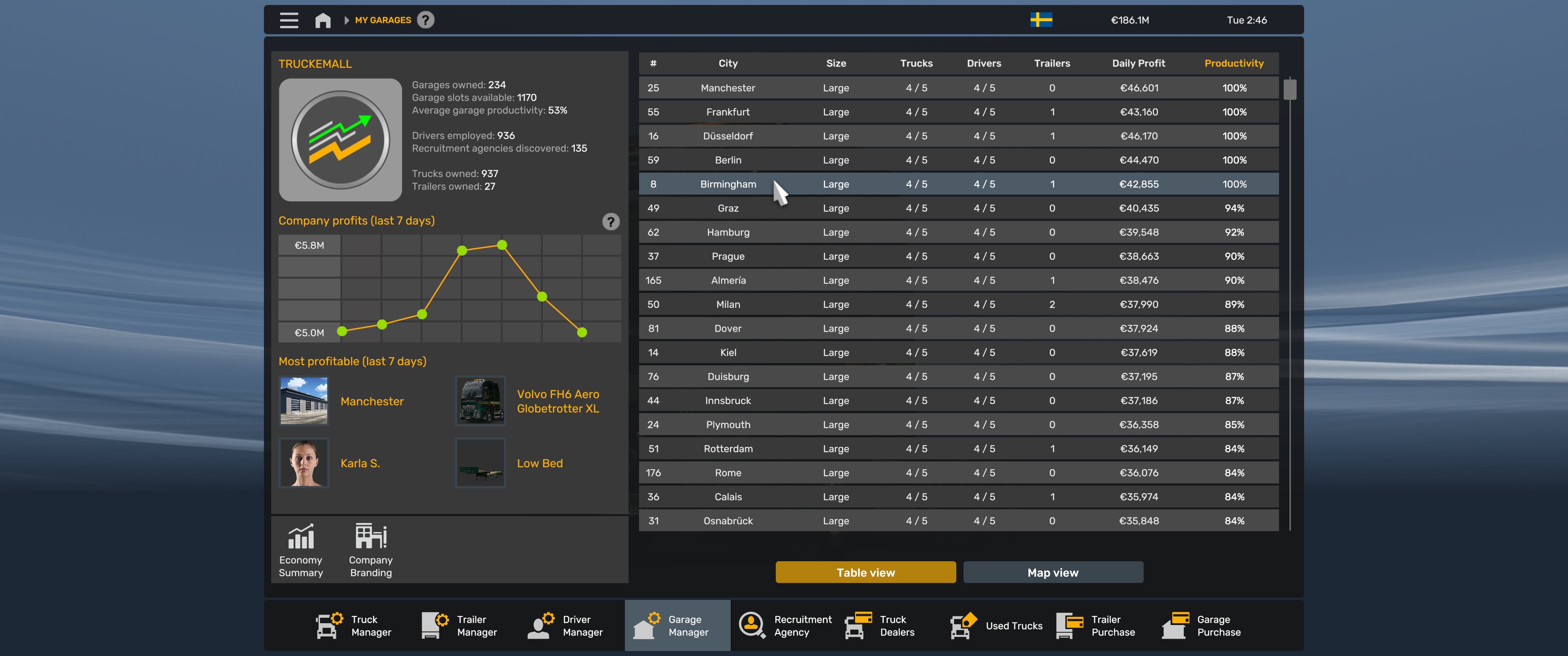Screen dimensions: 1568x656
Task: Open help for Company profits chart
Action: click(610, 221)
